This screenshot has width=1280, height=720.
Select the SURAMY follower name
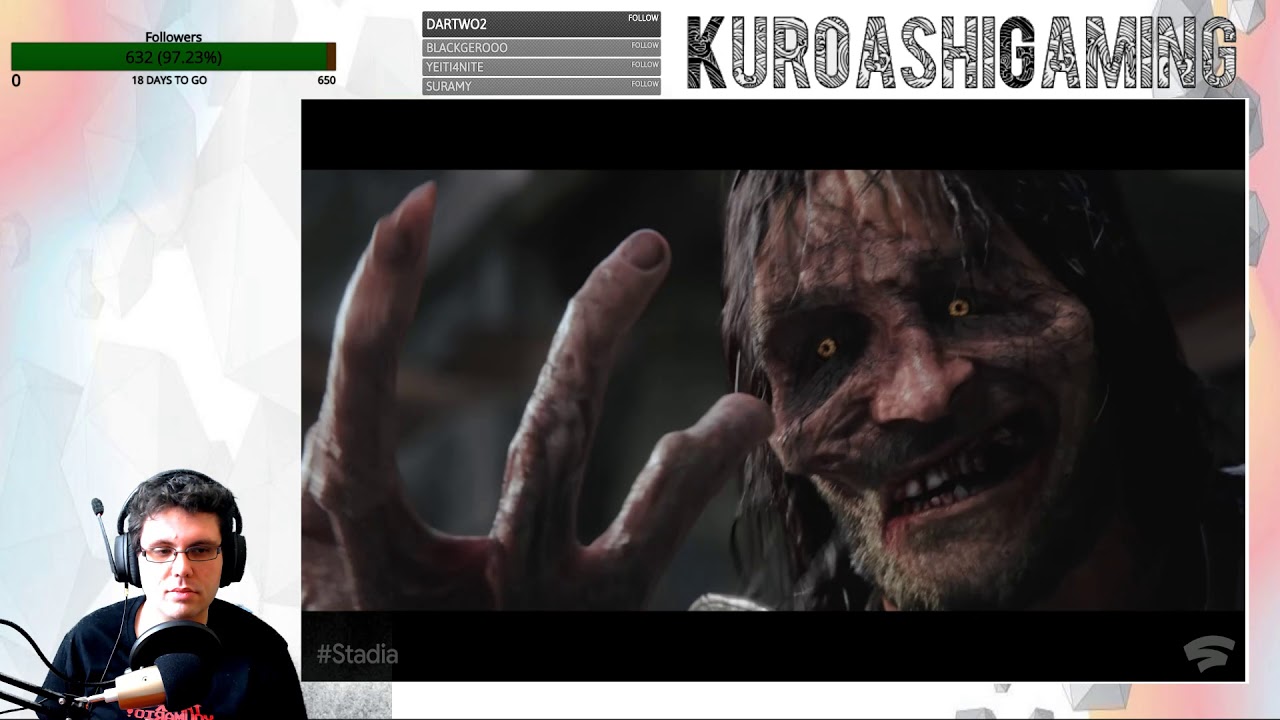(x=449, y=87)
